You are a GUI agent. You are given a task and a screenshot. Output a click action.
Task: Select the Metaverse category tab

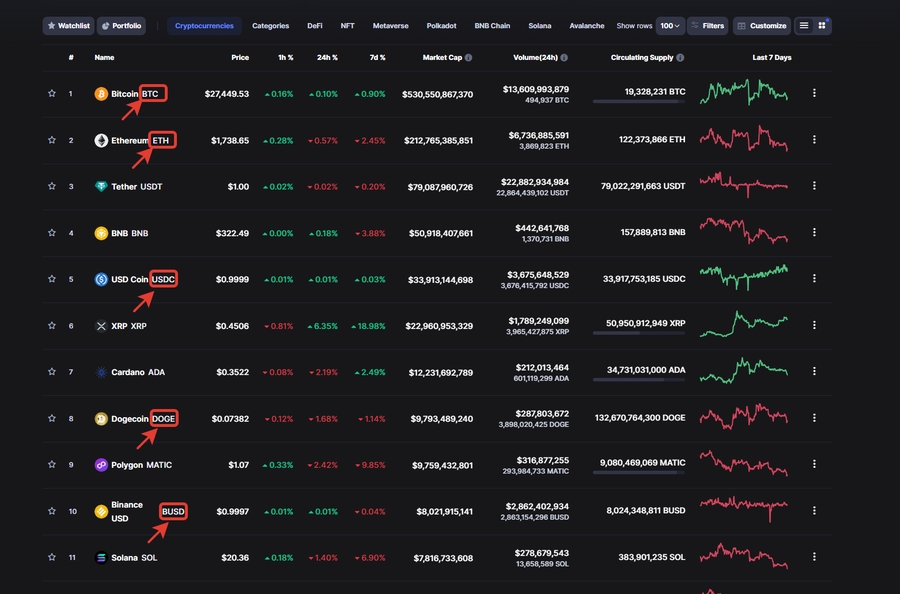[x=390, y=26]
